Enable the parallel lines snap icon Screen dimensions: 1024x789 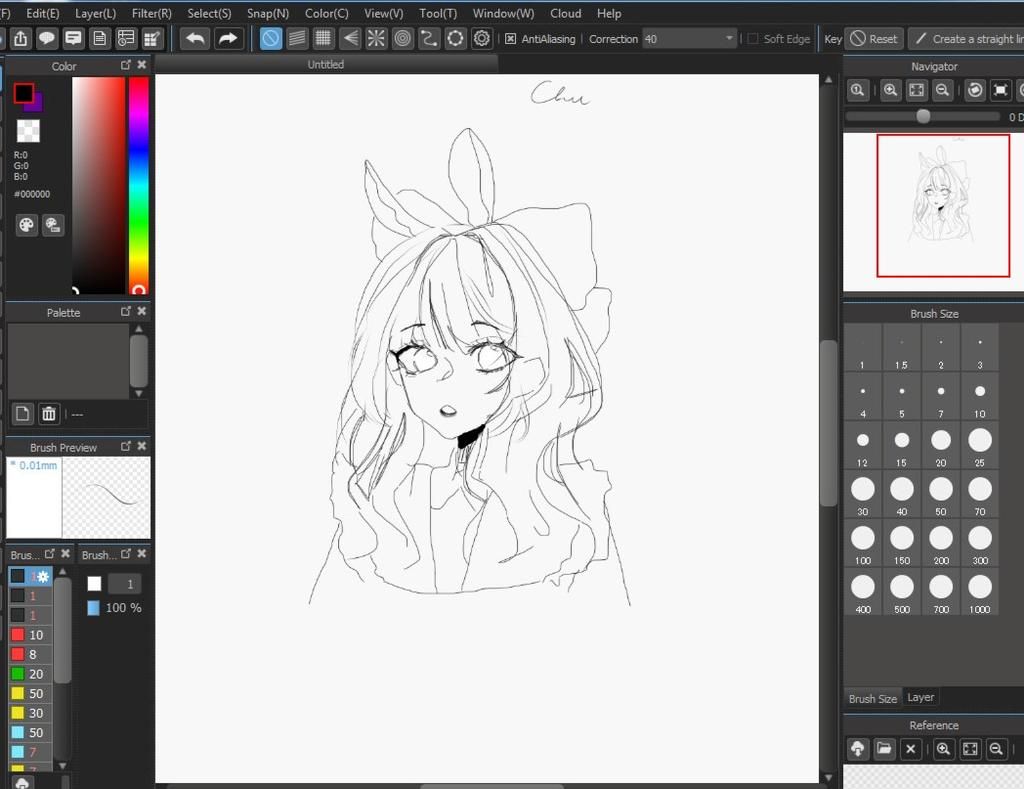point(297,39)
